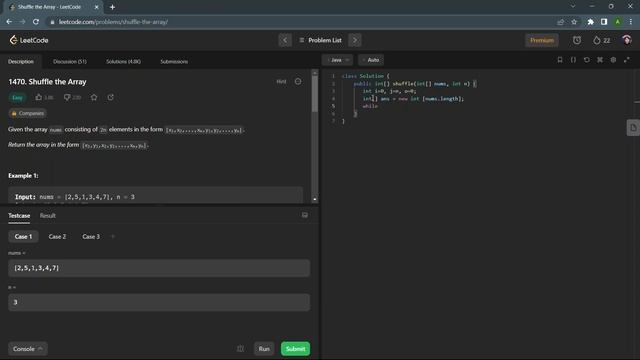Click the while line in editor

click(x=370, y=106)
